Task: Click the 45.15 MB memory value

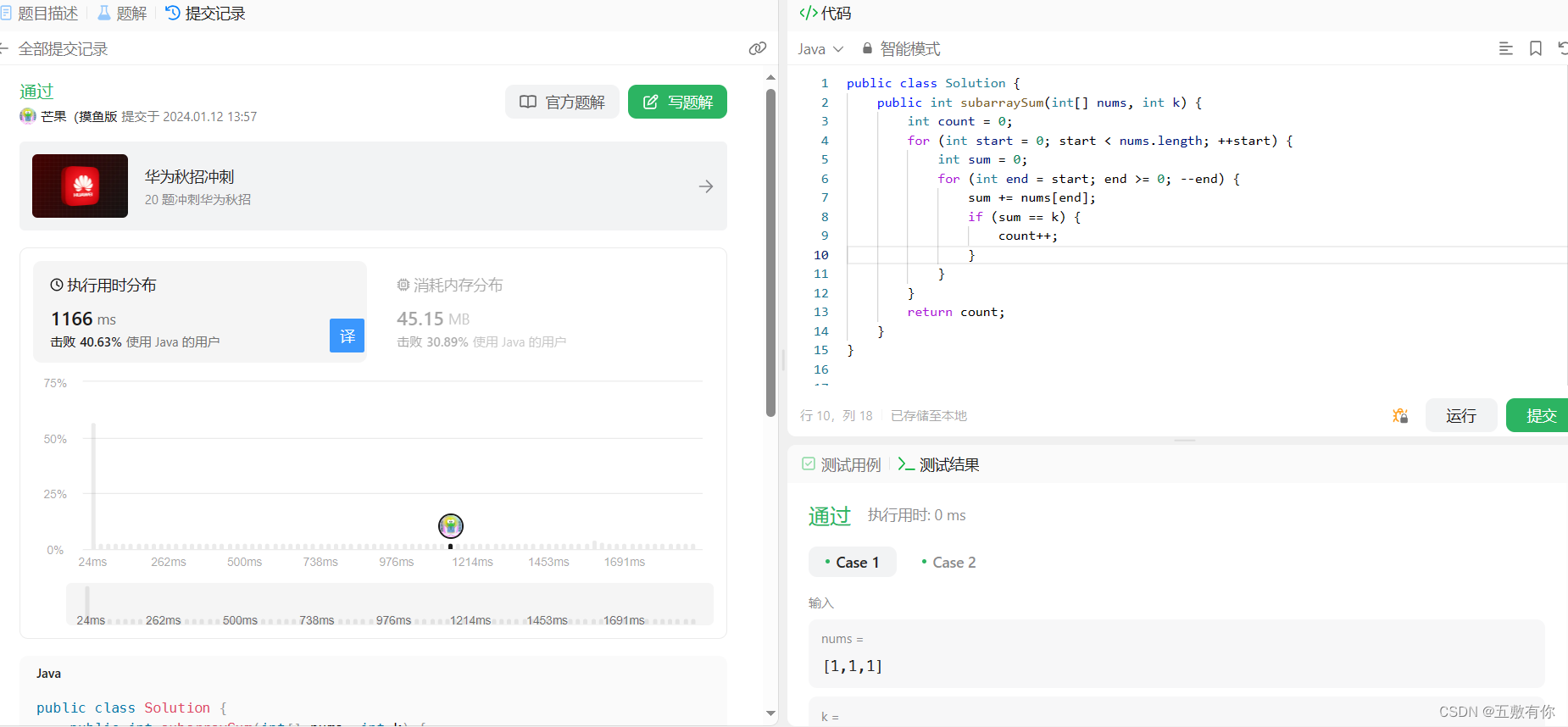Action: click(x=433, y=319)
